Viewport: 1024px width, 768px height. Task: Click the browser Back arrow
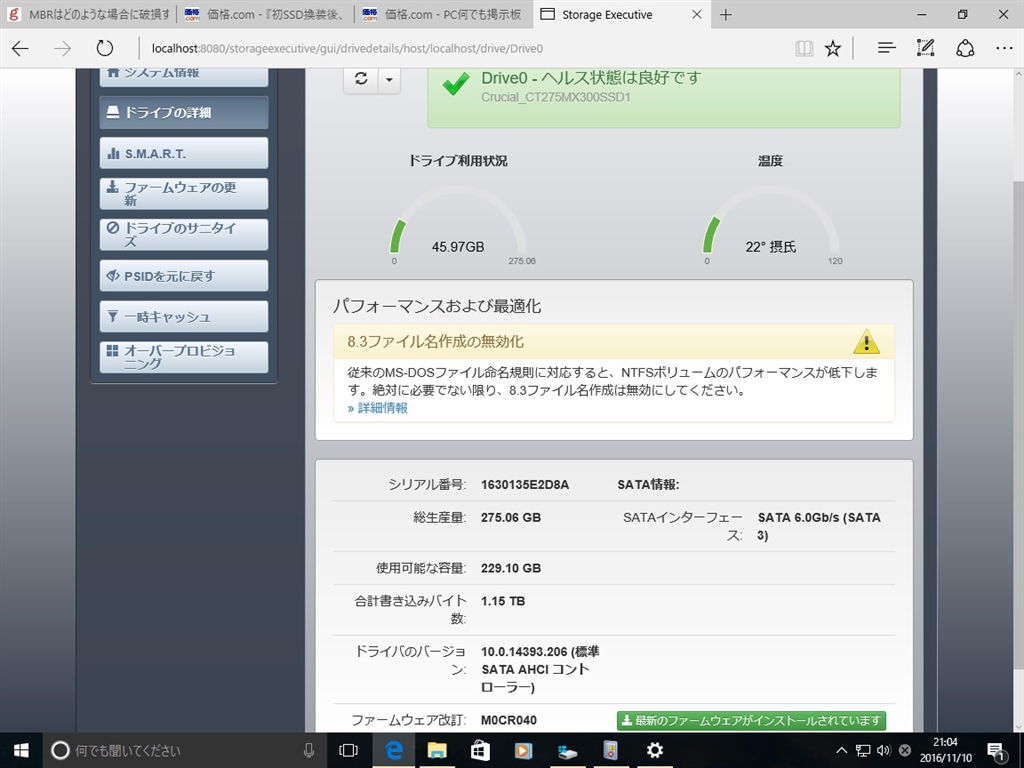tap(20, 48)
